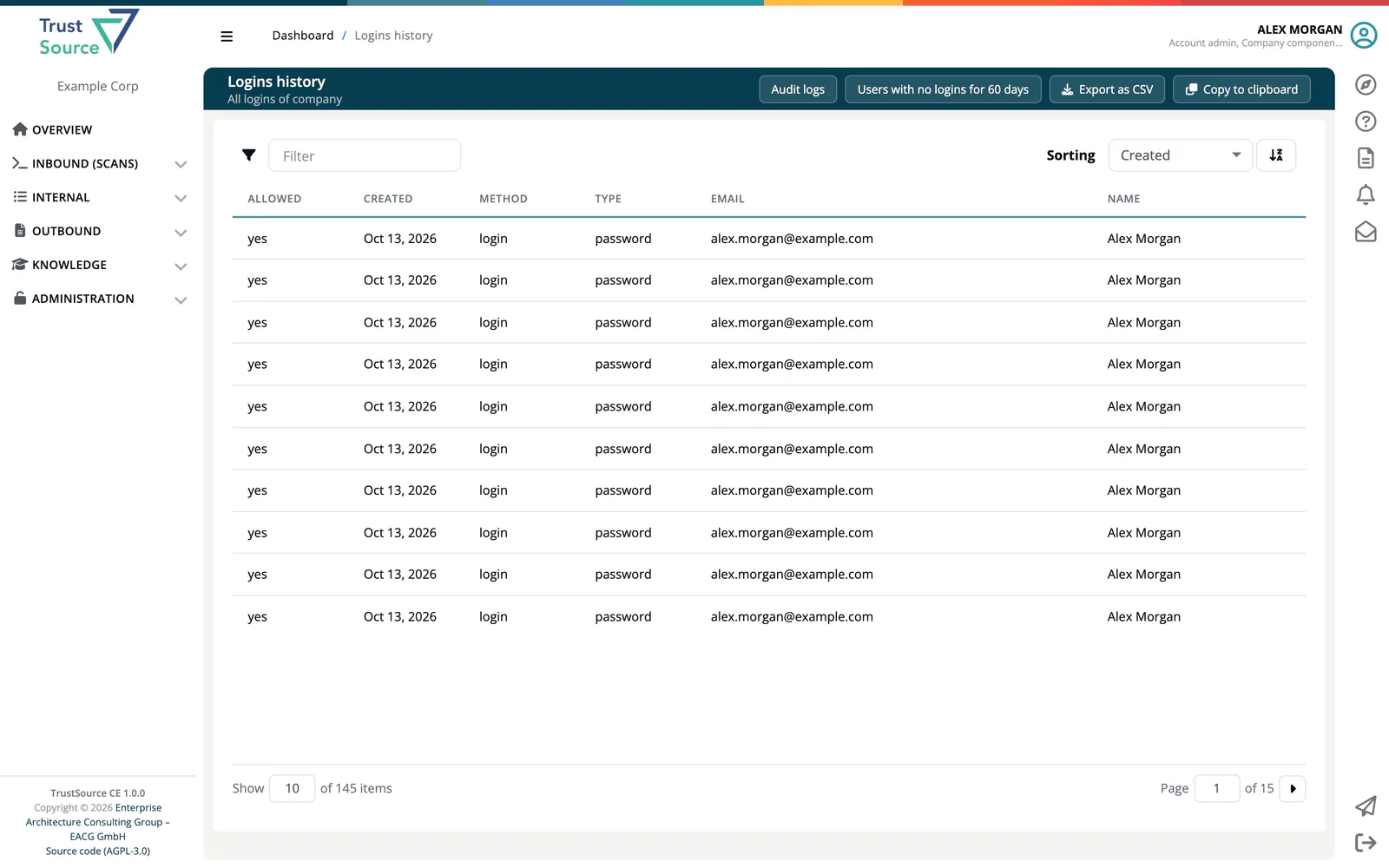Open the document icon in right rail

click(x=1366, y=158)
